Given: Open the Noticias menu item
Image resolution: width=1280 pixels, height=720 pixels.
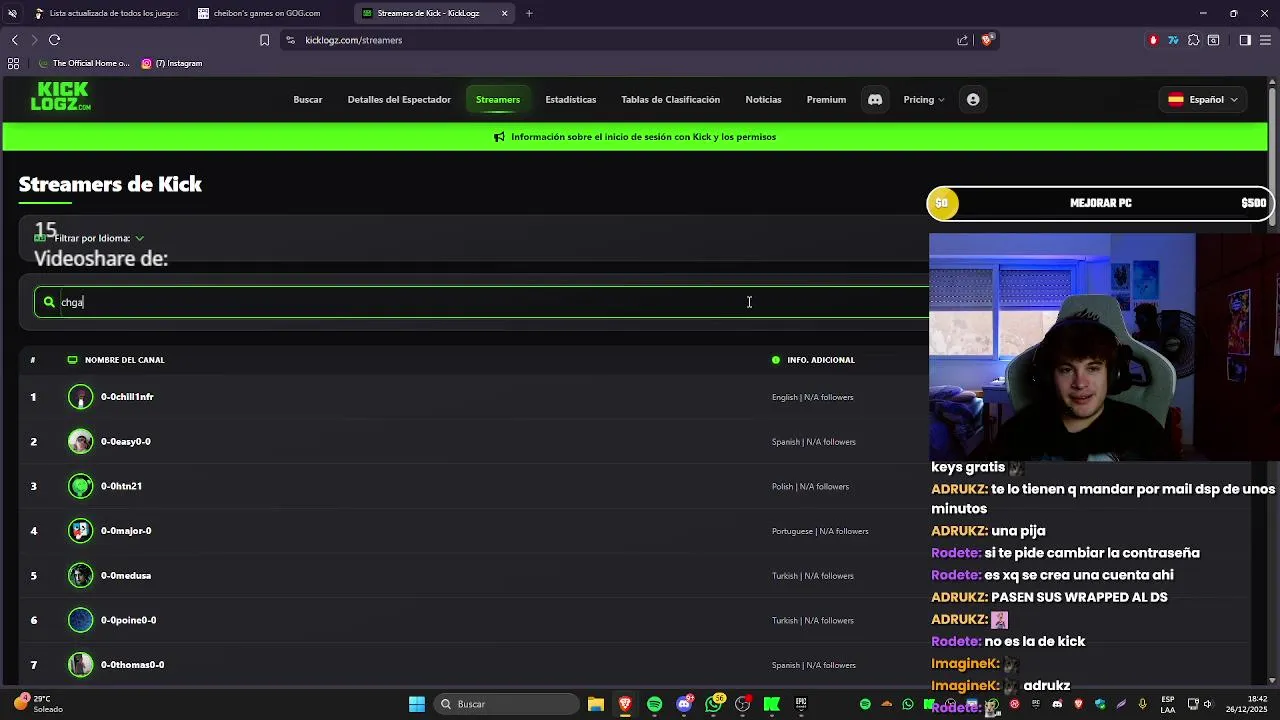Looking at the screenshot, I should tap(764, 100).
